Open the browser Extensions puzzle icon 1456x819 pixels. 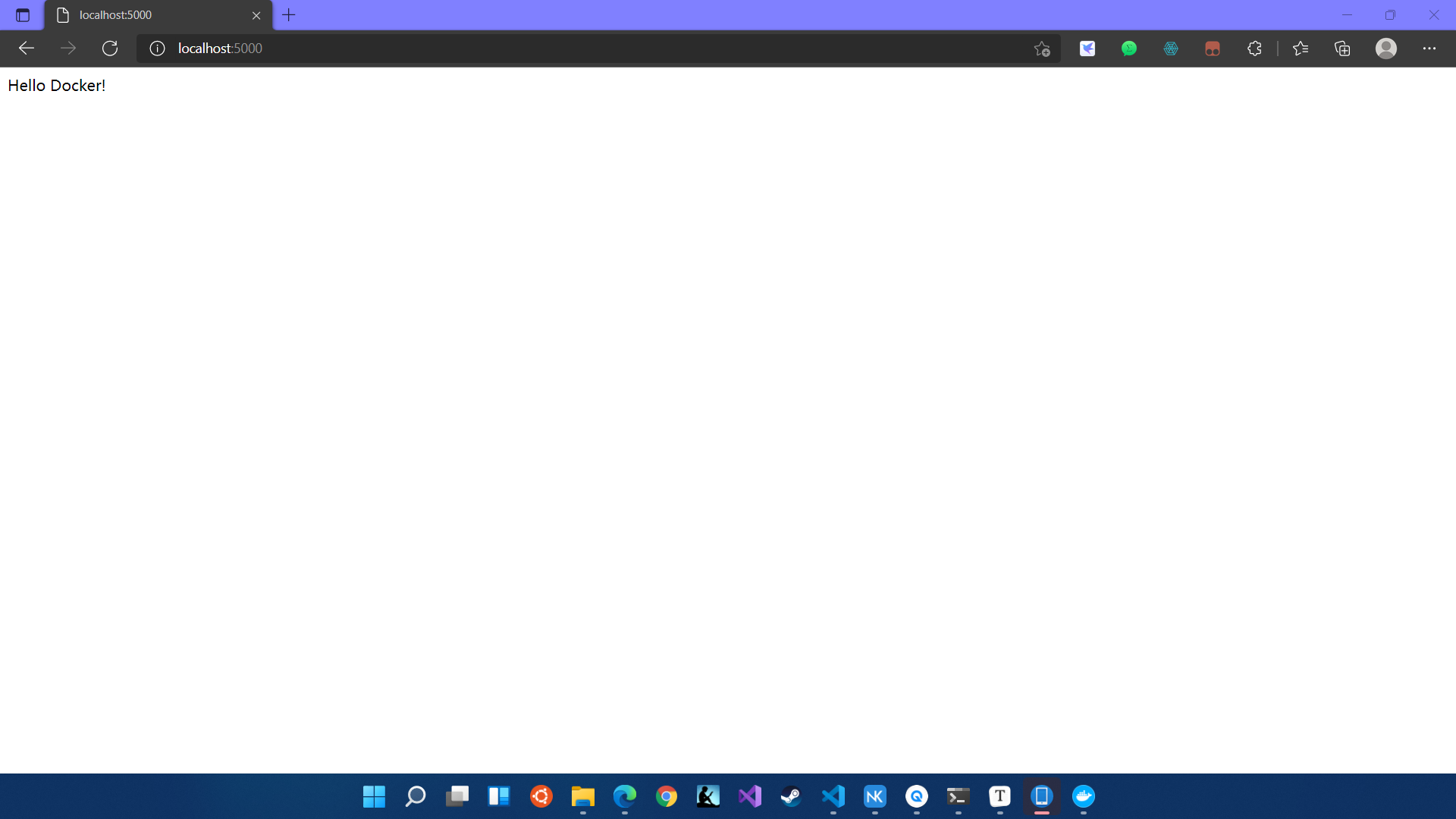[1254, 49]
